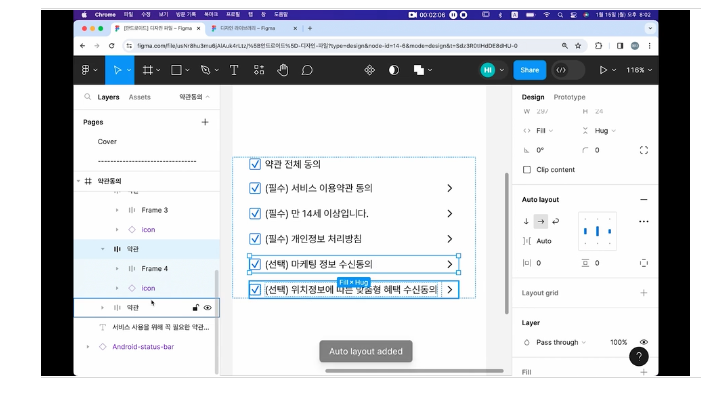Open the vertical resizing Hug dropdown
The width and height of the screenshot is (701, 400).
pos(605,131)
